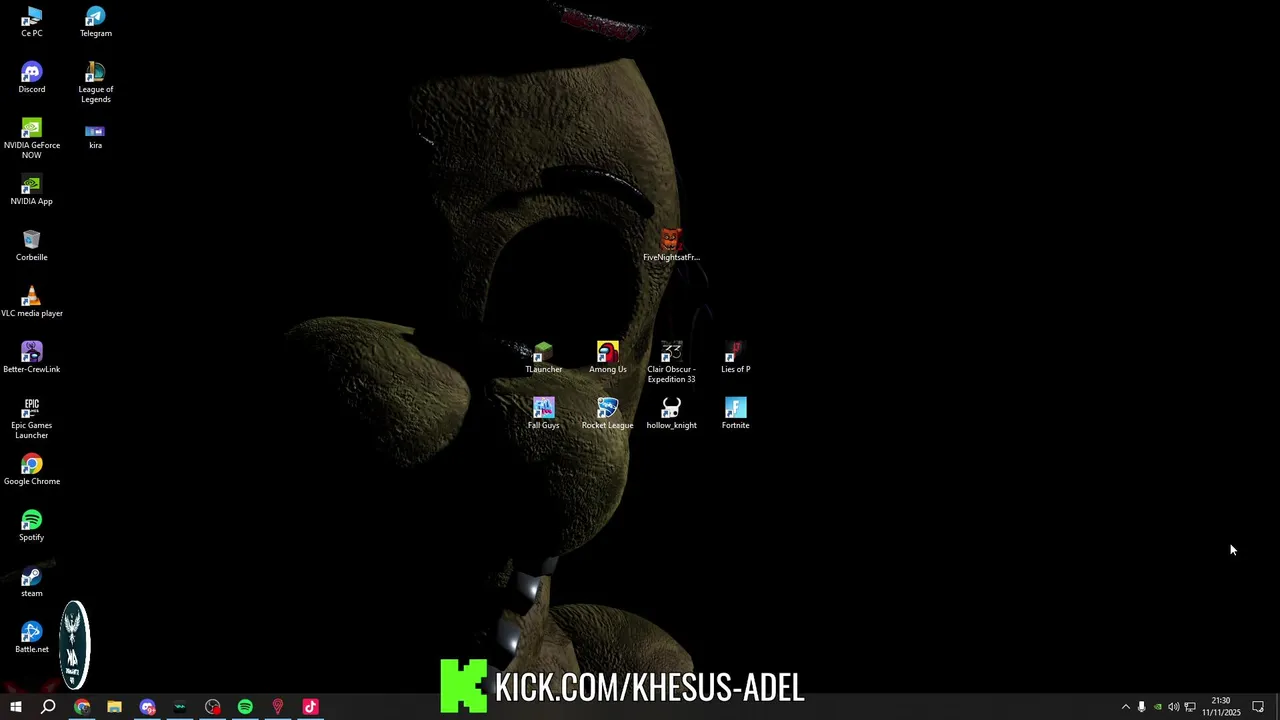Screen dimensions: 1280x720
Task: Select the Spotify desktop shortcut
Action: click(32, 526)
